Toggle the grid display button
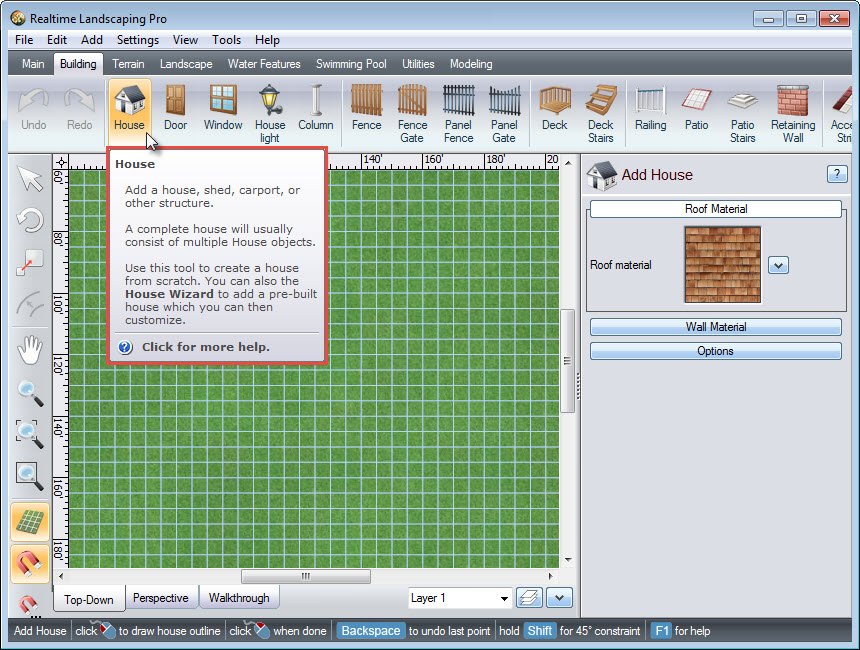Screen dimensions: 860x650 pyautogui.click(x=30, y=521)
